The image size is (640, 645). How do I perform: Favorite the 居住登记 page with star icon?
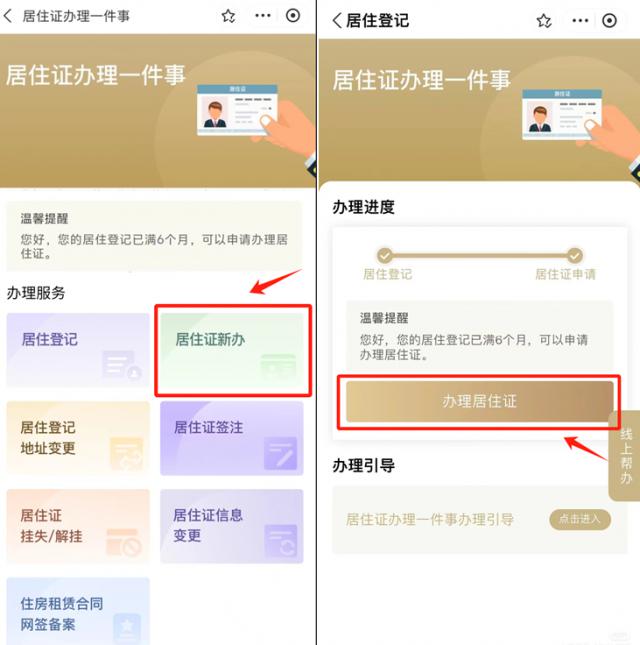(x=544, y=21)
